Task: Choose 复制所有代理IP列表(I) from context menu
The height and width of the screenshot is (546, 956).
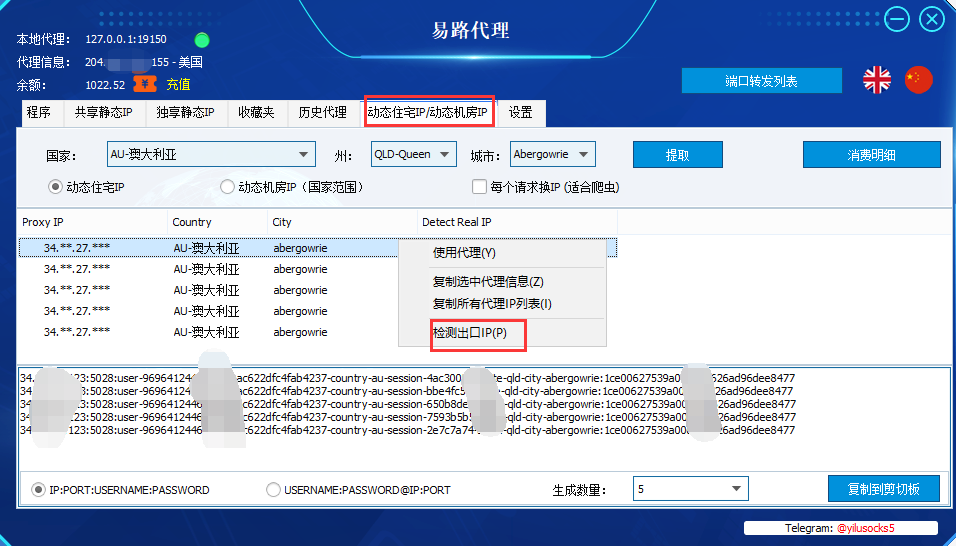Action: pos(502,303)
